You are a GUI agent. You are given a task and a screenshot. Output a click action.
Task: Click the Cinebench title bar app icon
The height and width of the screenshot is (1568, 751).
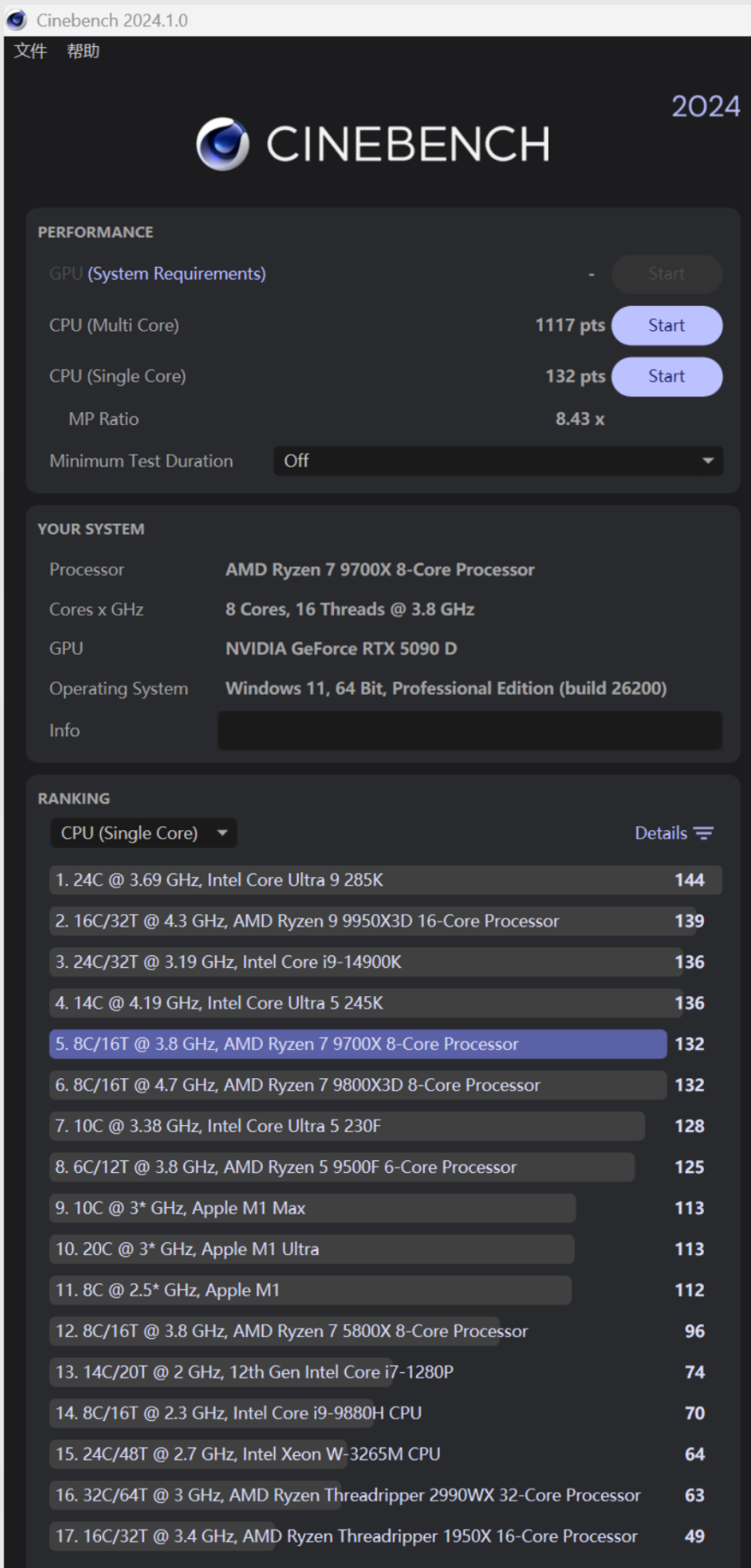point(16,20)
